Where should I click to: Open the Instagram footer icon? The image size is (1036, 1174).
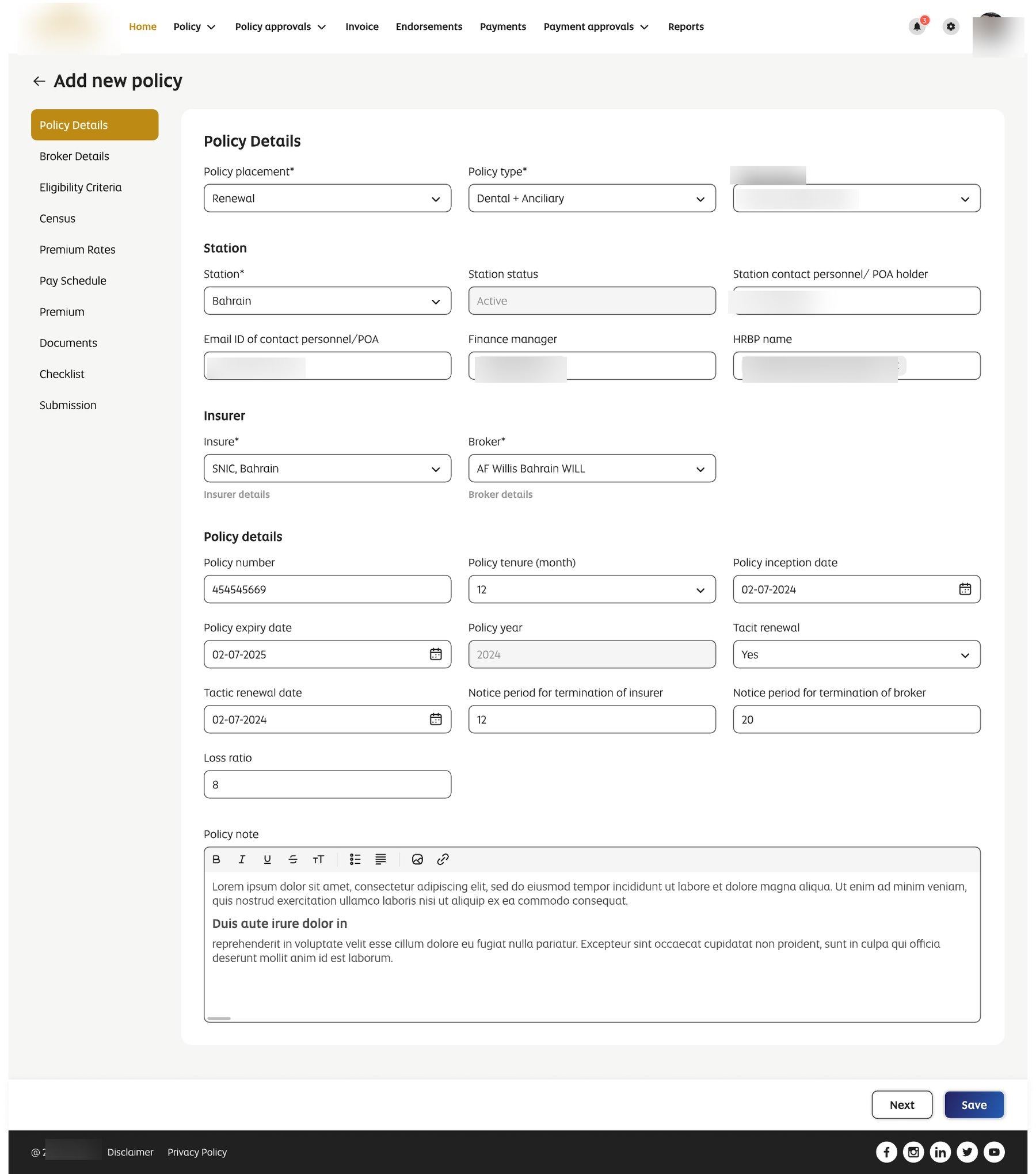coord(913,1152)
